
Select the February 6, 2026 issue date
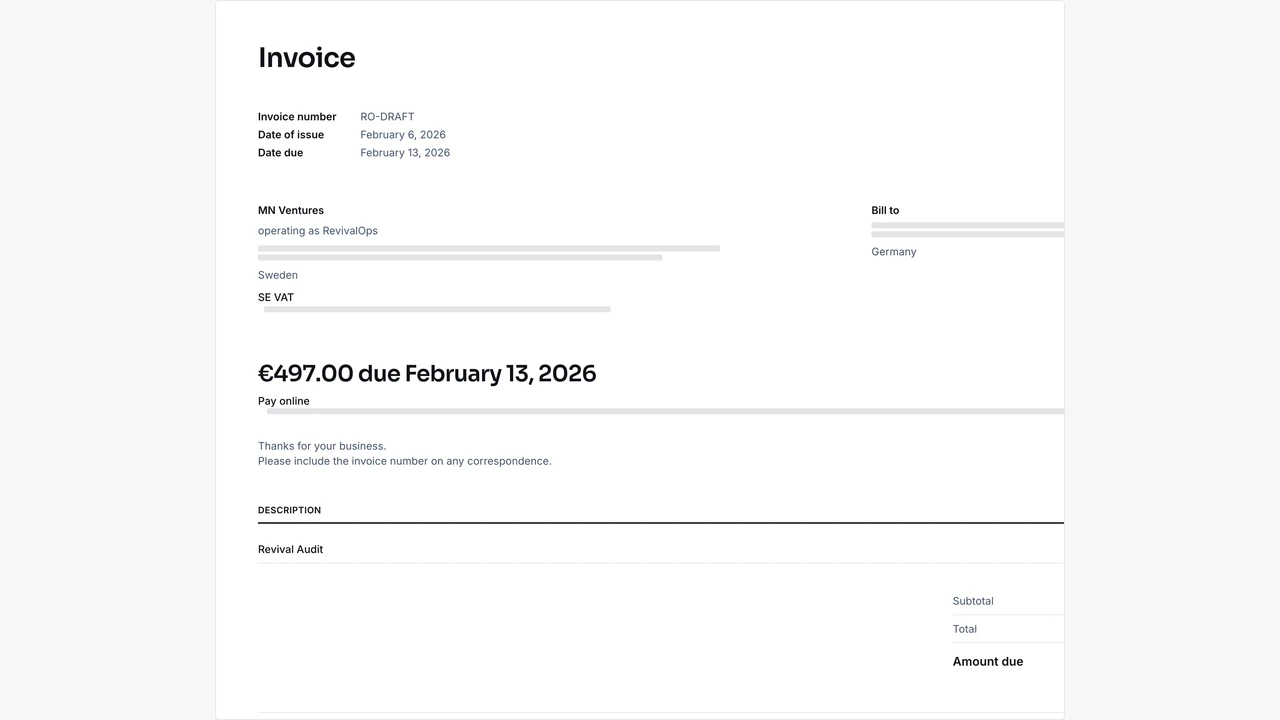click(x=402, y=134)
